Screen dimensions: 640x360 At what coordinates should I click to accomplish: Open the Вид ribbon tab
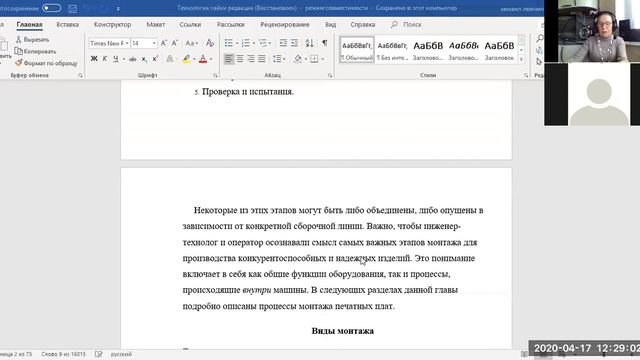331,24
